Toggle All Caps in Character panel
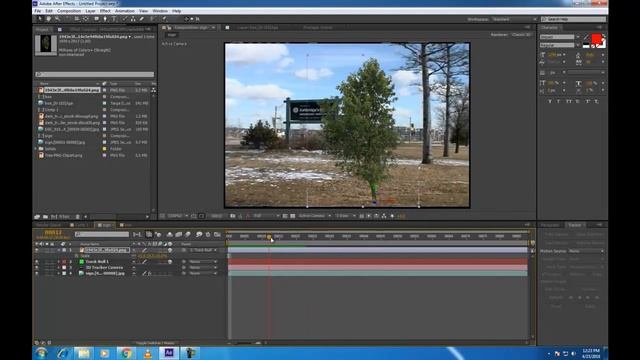640x360 pixels. coord(569,101)
